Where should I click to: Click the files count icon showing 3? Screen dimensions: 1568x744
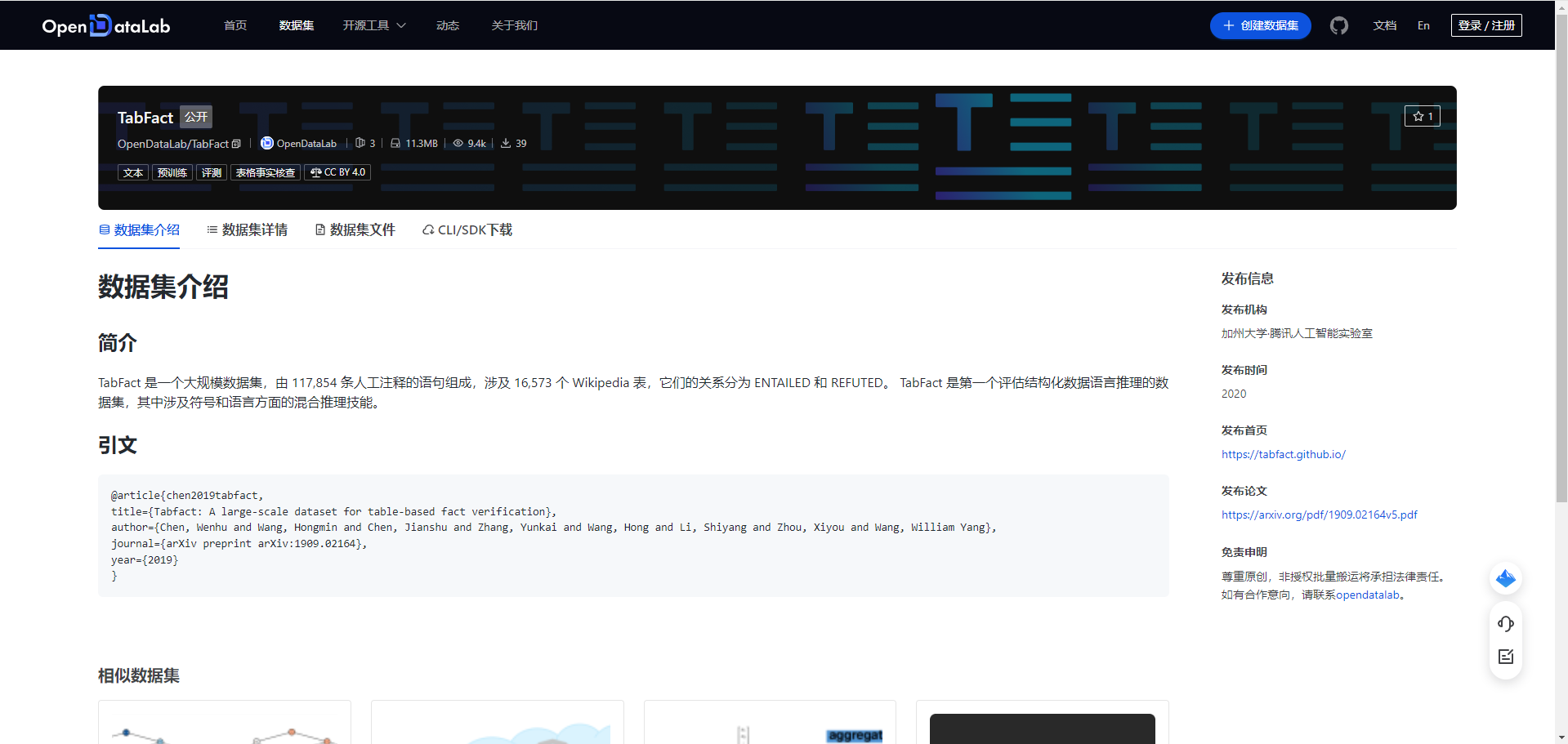pos(360,143)
